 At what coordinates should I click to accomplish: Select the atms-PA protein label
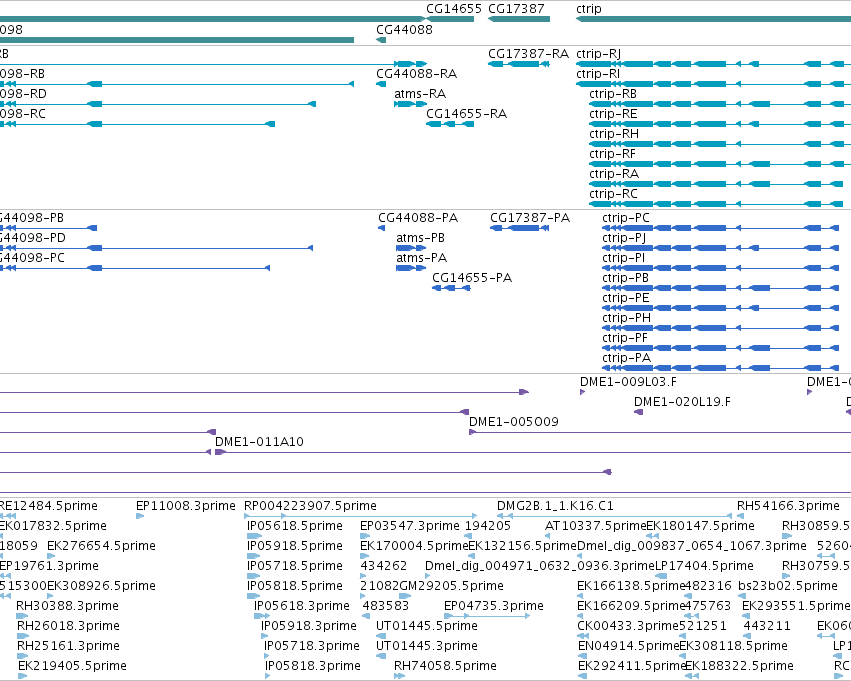pos(422,258)
